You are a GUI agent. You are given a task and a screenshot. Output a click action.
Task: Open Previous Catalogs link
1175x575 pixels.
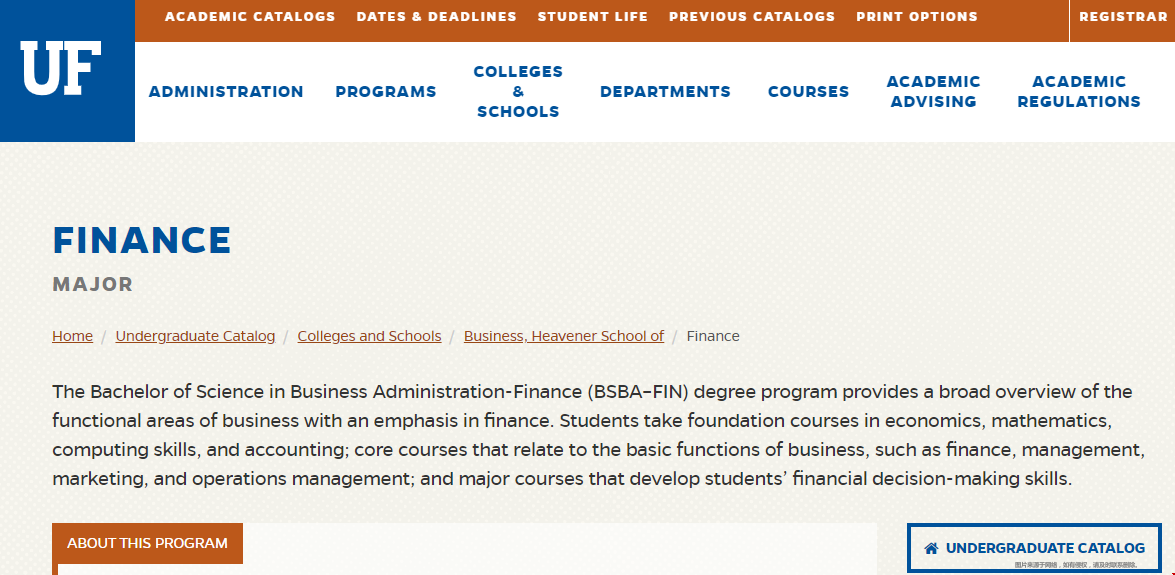click(752, 16)
